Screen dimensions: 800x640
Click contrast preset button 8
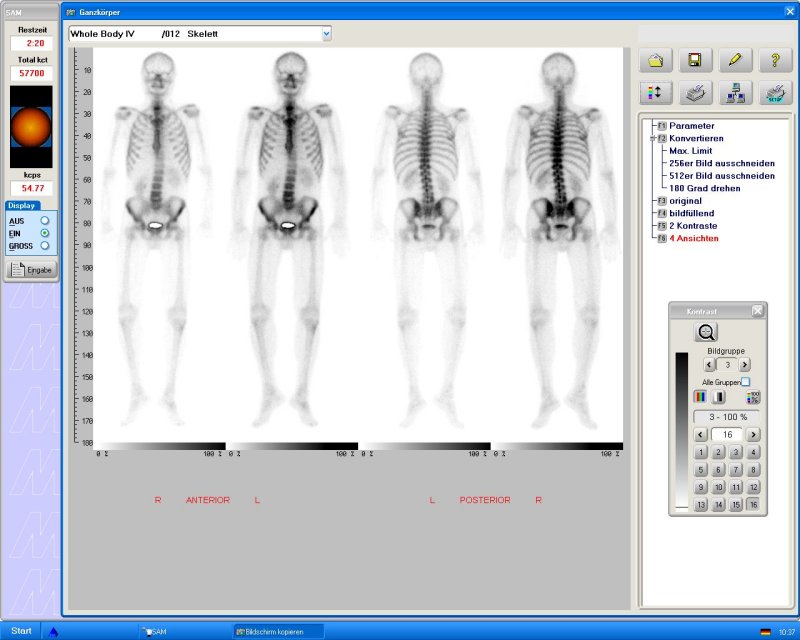click(753, 470)
